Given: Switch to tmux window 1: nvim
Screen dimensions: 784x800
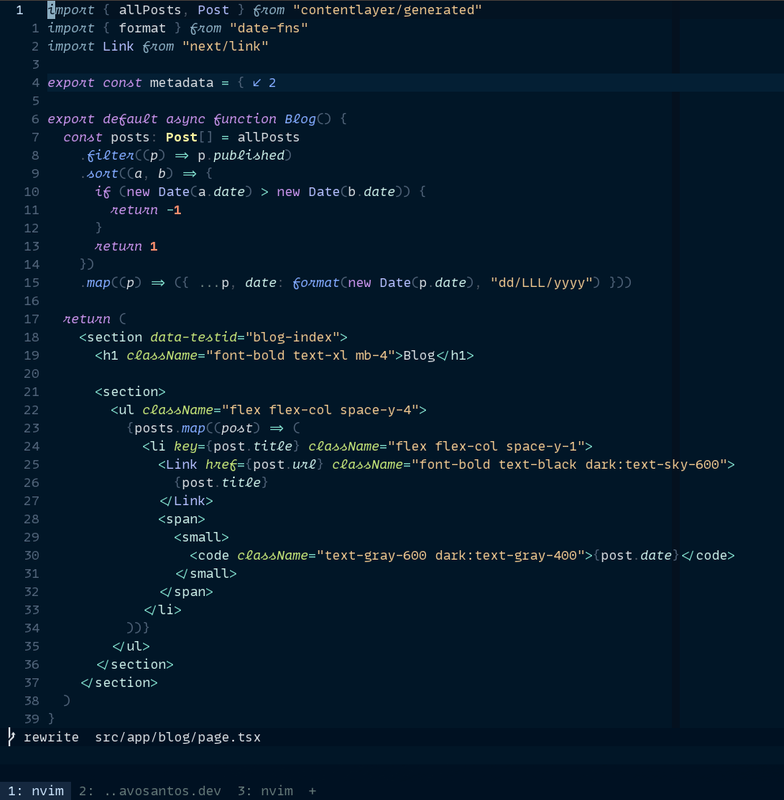Looking at the screenshot, I should pyautogui.click(x=35, y=791).
